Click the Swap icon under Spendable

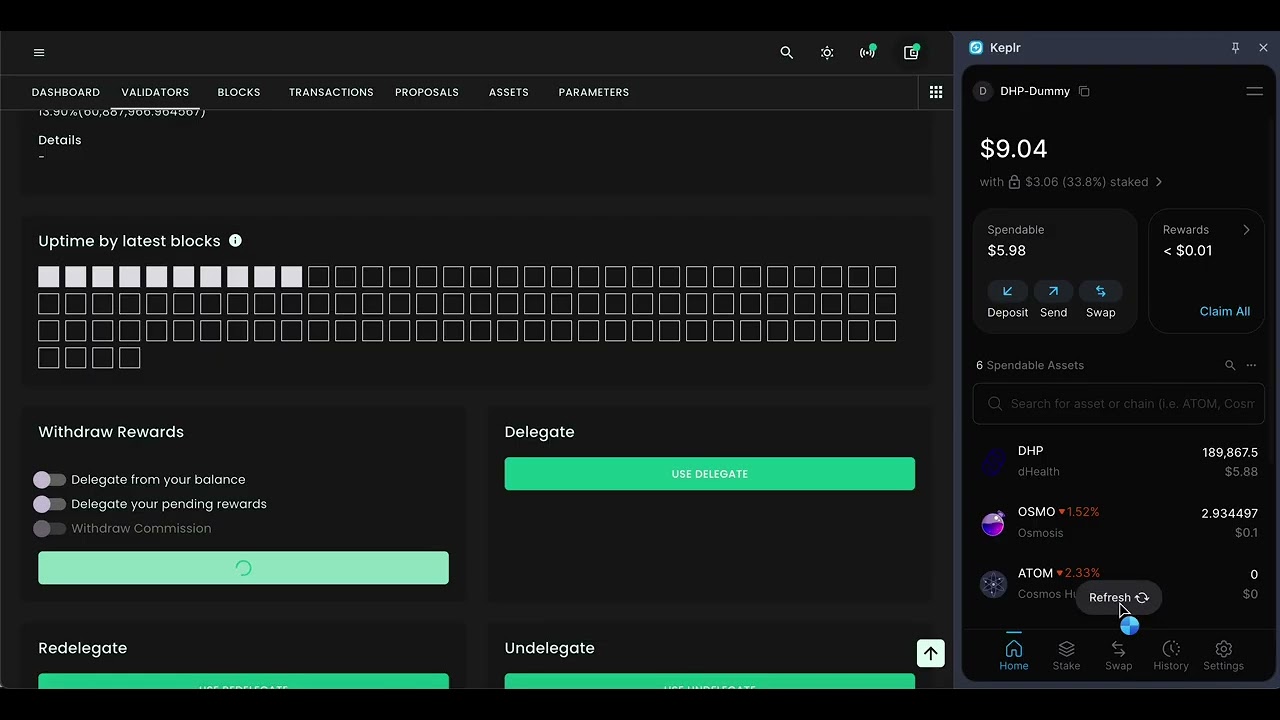pos(1100,291)
